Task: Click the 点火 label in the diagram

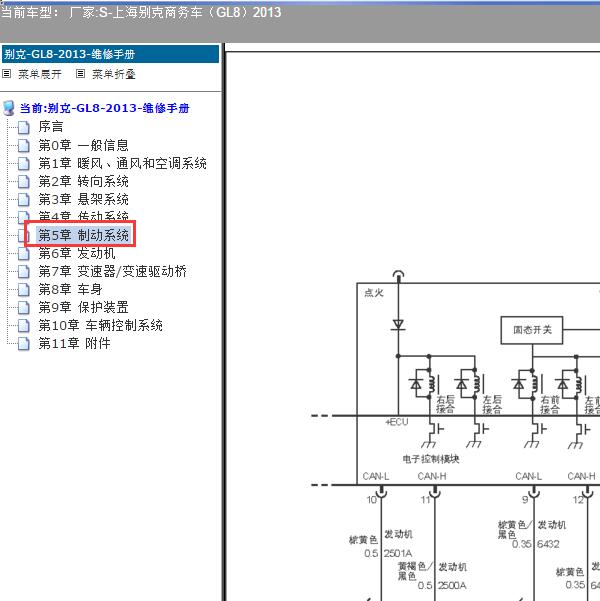Action: [374, 293]
